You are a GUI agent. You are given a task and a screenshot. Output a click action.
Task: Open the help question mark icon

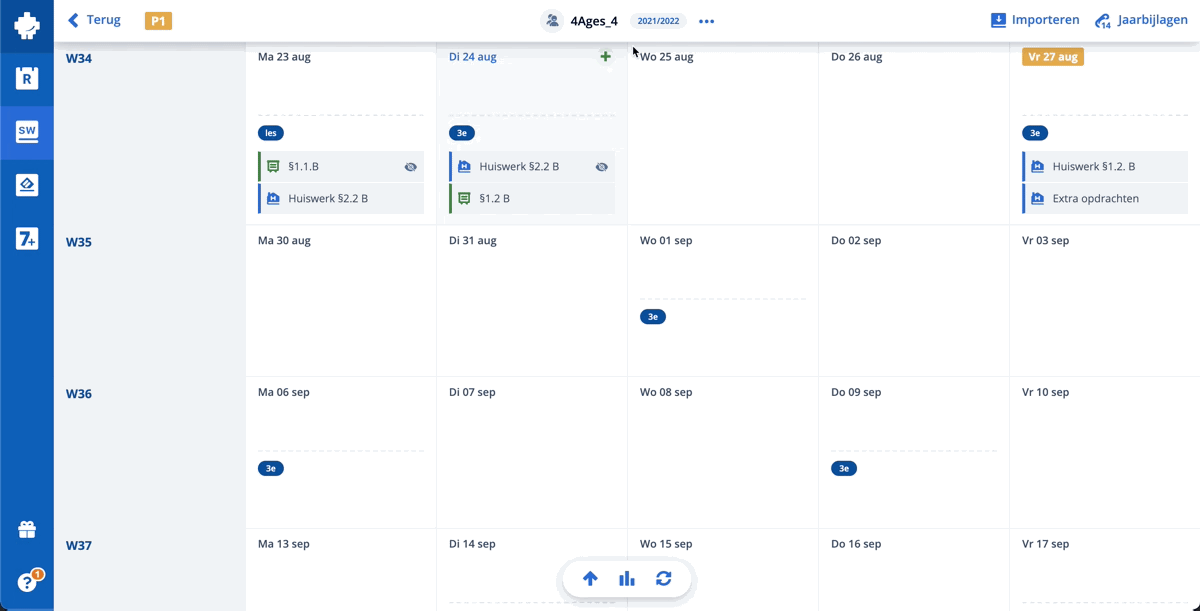[x=27, y=582]
